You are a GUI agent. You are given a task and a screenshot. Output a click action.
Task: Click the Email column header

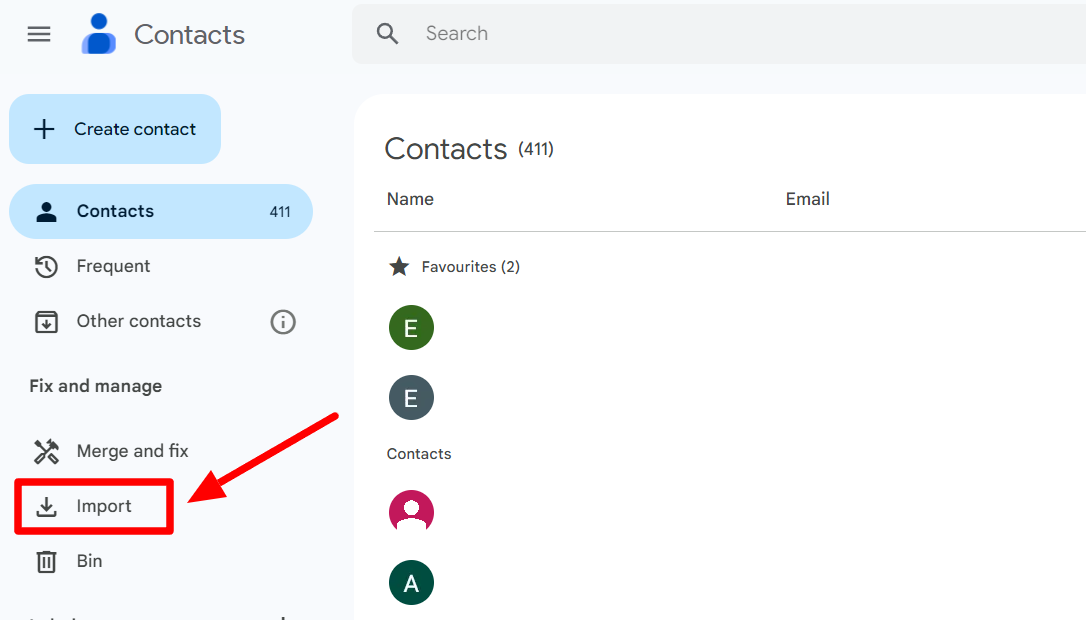pyautogui.click(x=808, y=199)
